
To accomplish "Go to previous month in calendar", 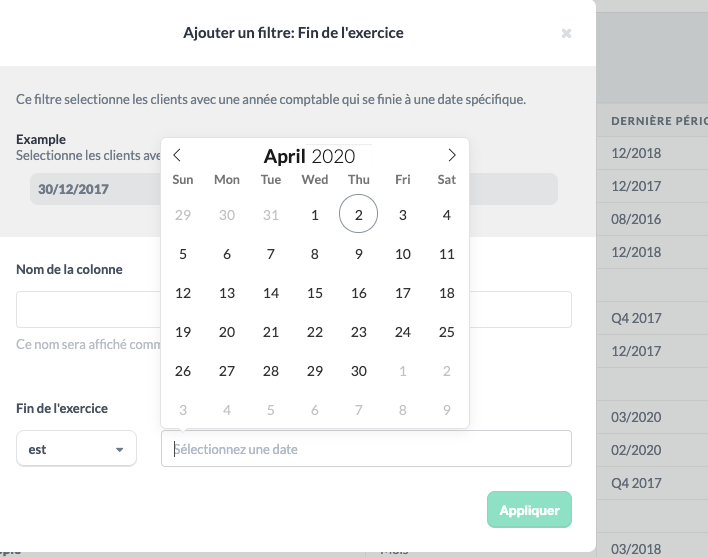I will click(177, 155).
